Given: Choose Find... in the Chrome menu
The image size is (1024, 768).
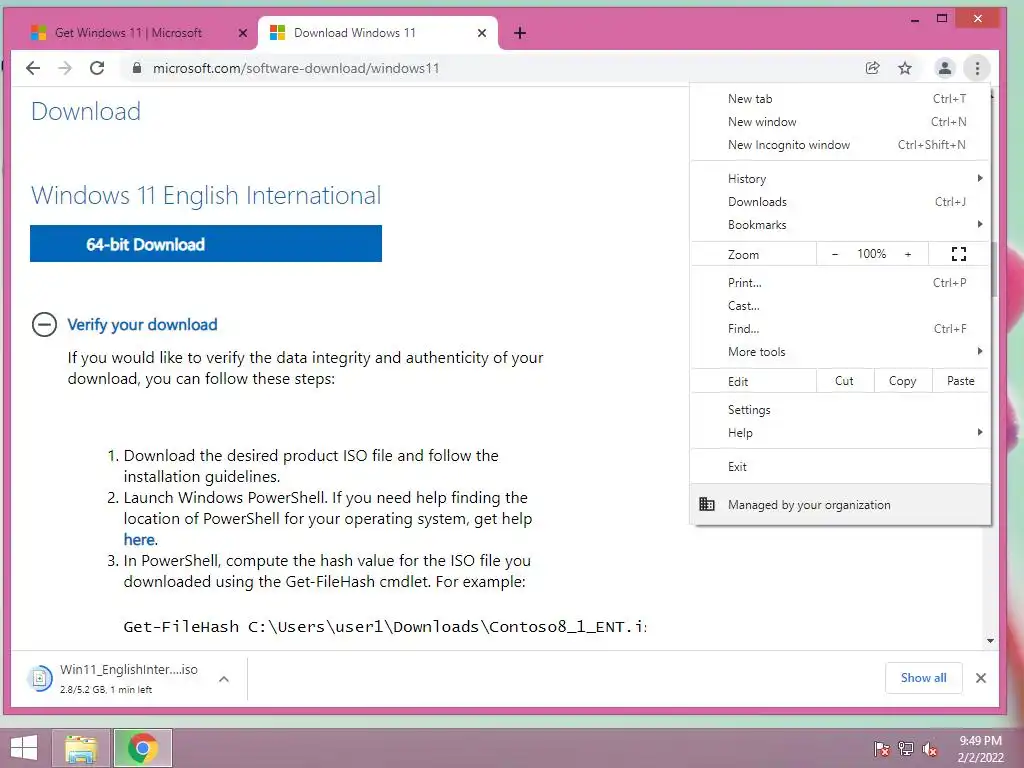Looking at the screenshot, I should click(x=840, y=328).
